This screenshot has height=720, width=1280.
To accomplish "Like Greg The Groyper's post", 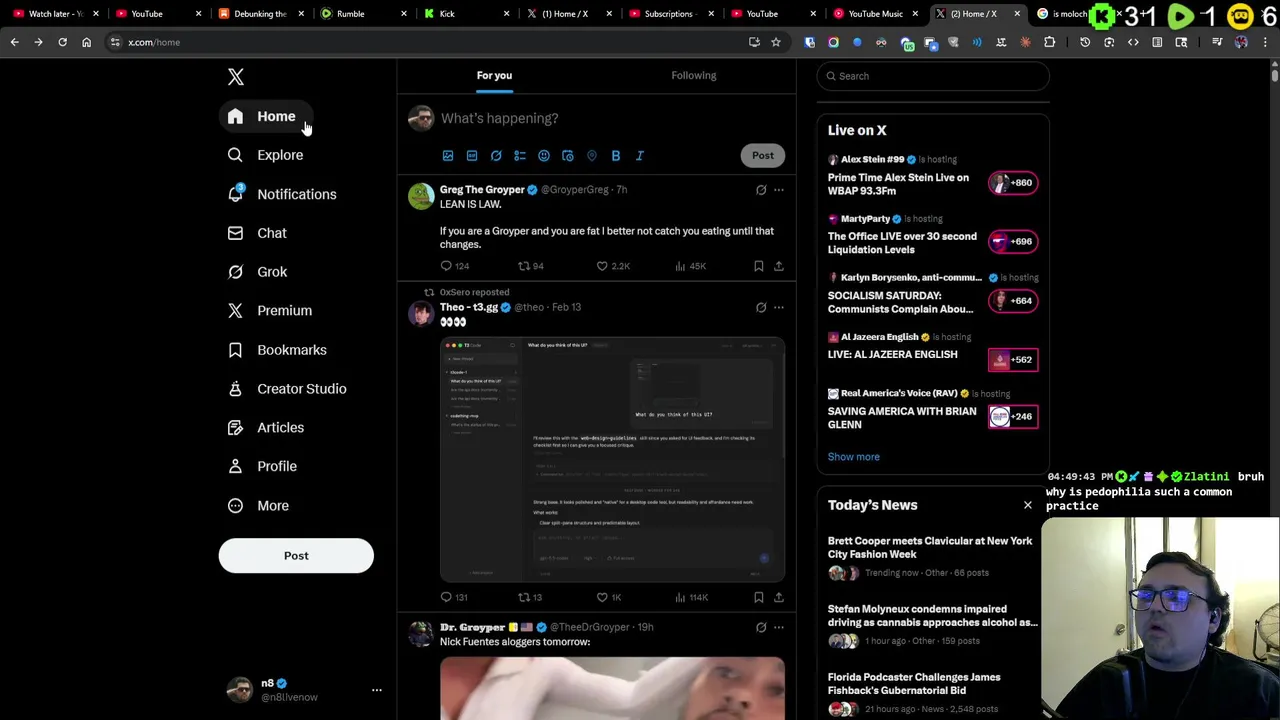I will pos(613,266).
